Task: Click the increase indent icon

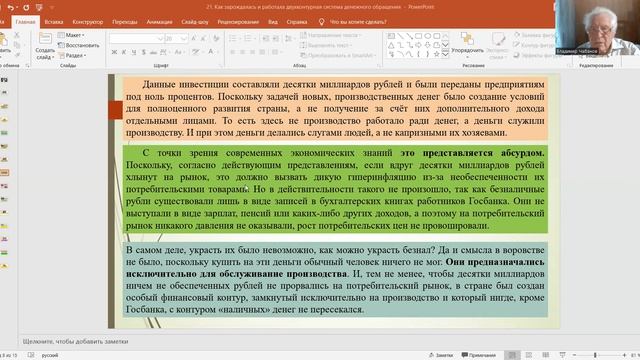Action: 276,38
